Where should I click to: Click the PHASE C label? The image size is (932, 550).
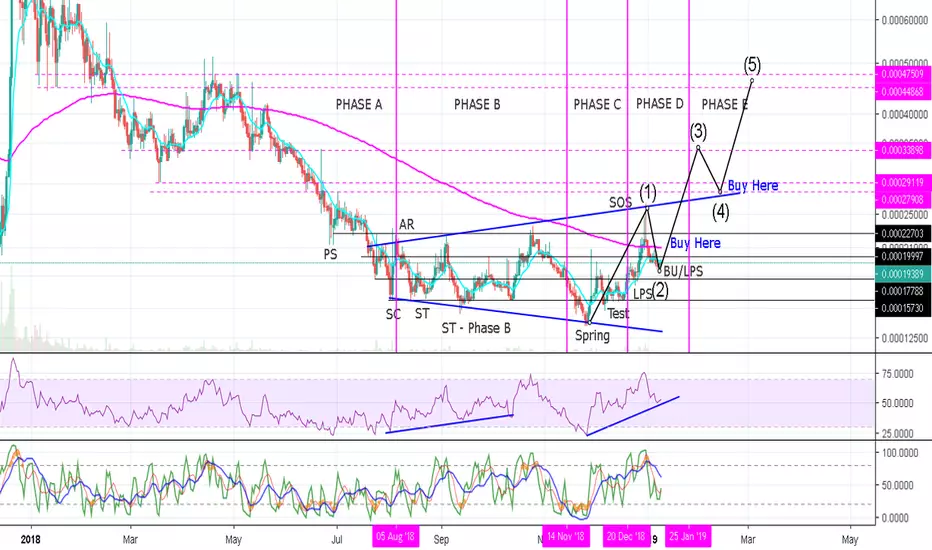[597, 105]
